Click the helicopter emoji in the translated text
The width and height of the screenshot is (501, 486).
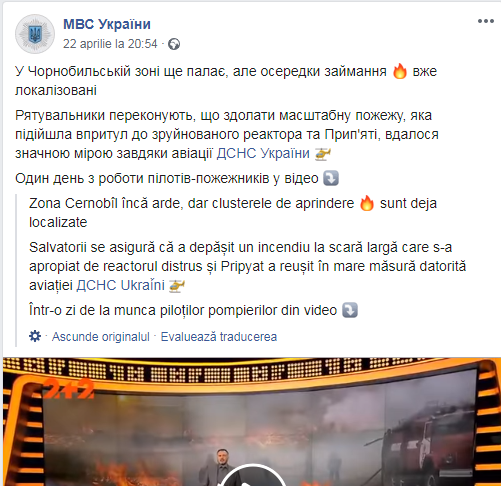click(177, 286)
